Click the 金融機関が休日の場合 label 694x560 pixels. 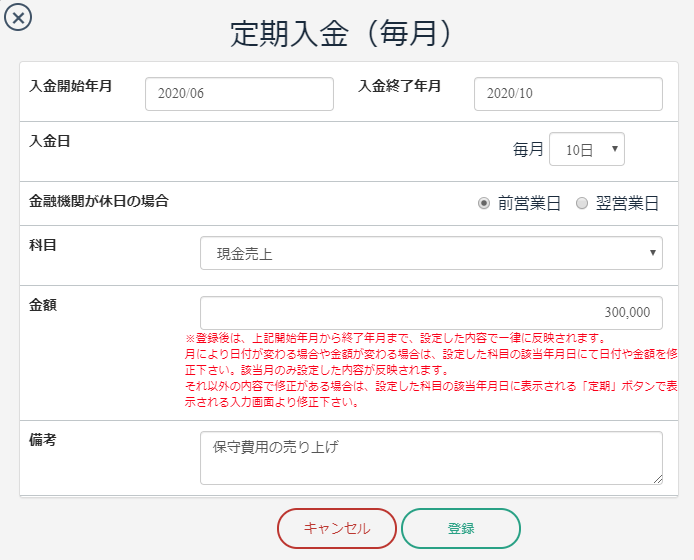pos(99,201)
